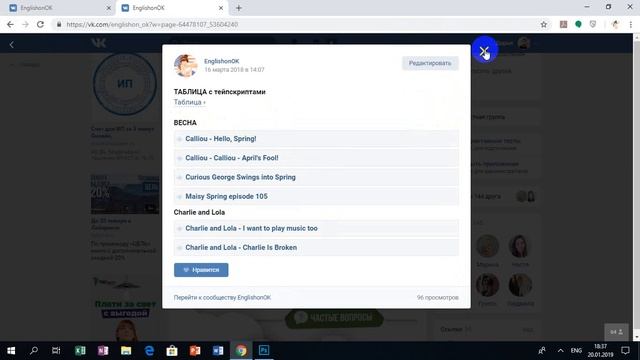Open People icon in system tray

[542, 351]
